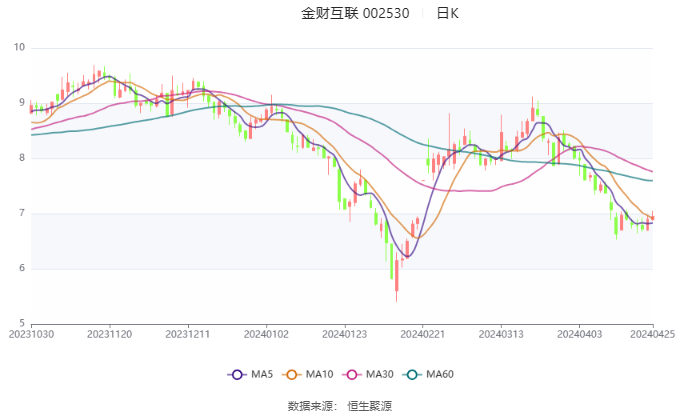Select the 20240425 date axis marker
The image size is (680, 413).
pos(652,334)
